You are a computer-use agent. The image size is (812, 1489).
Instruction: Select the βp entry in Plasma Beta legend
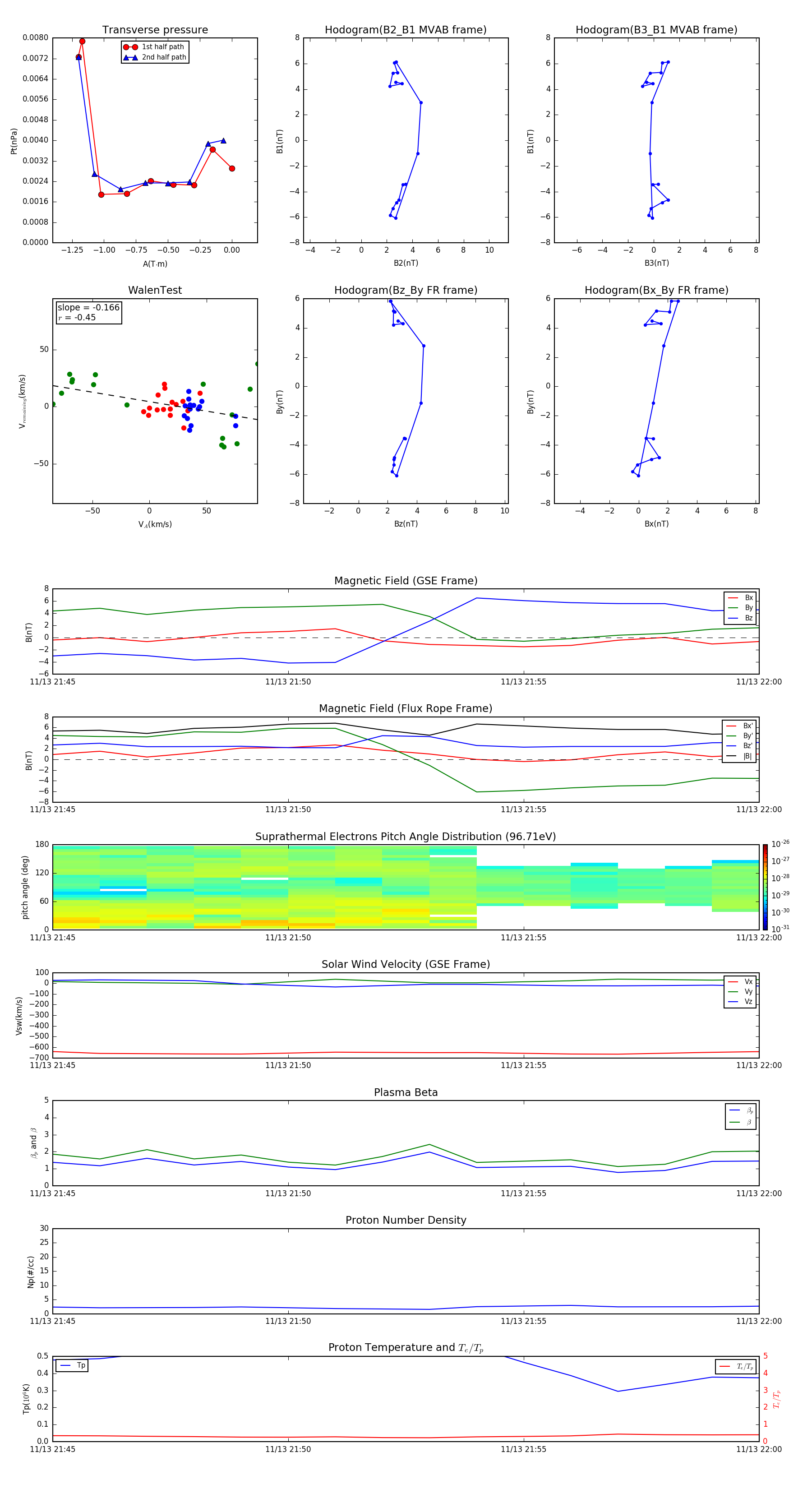point(741,1110)
